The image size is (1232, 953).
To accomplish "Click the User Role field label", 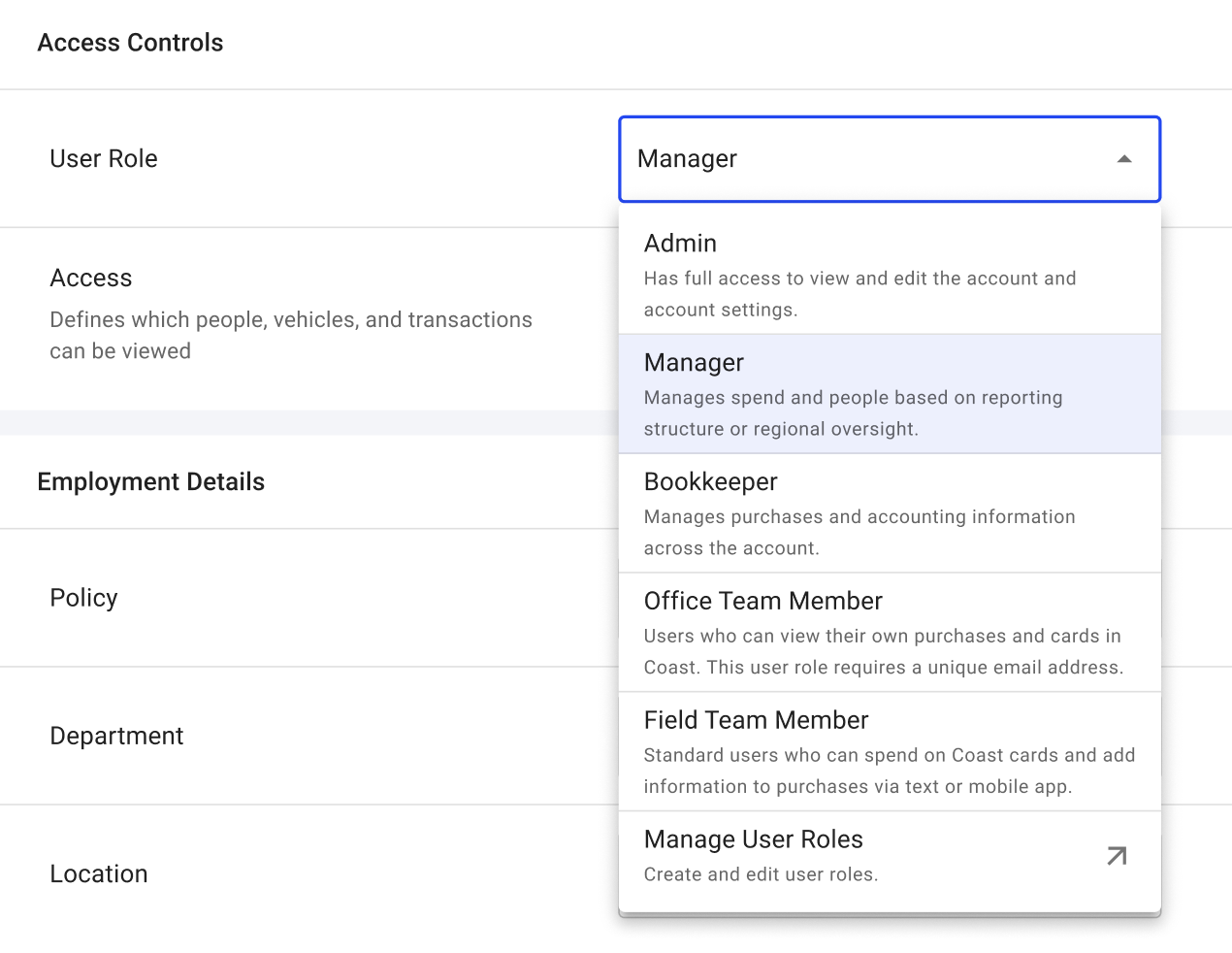I will 104,158.
